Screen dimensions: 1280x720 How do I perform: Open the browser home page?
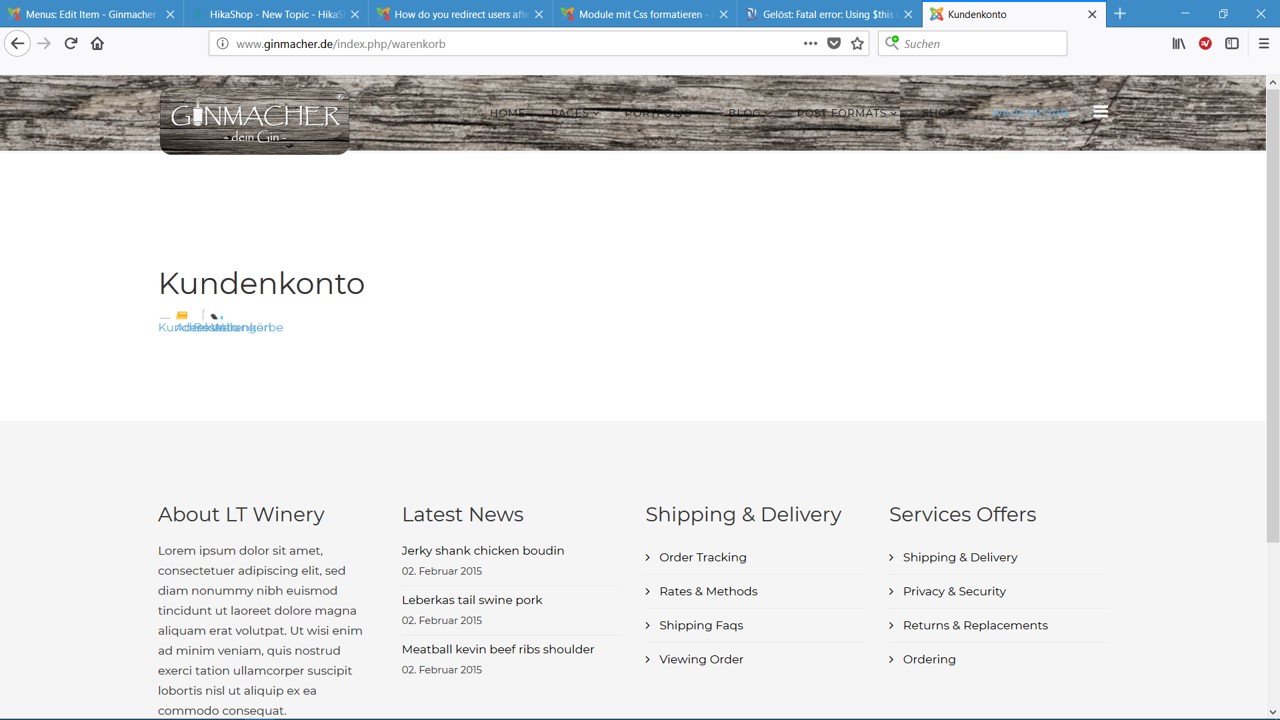(x=97, y=43)
